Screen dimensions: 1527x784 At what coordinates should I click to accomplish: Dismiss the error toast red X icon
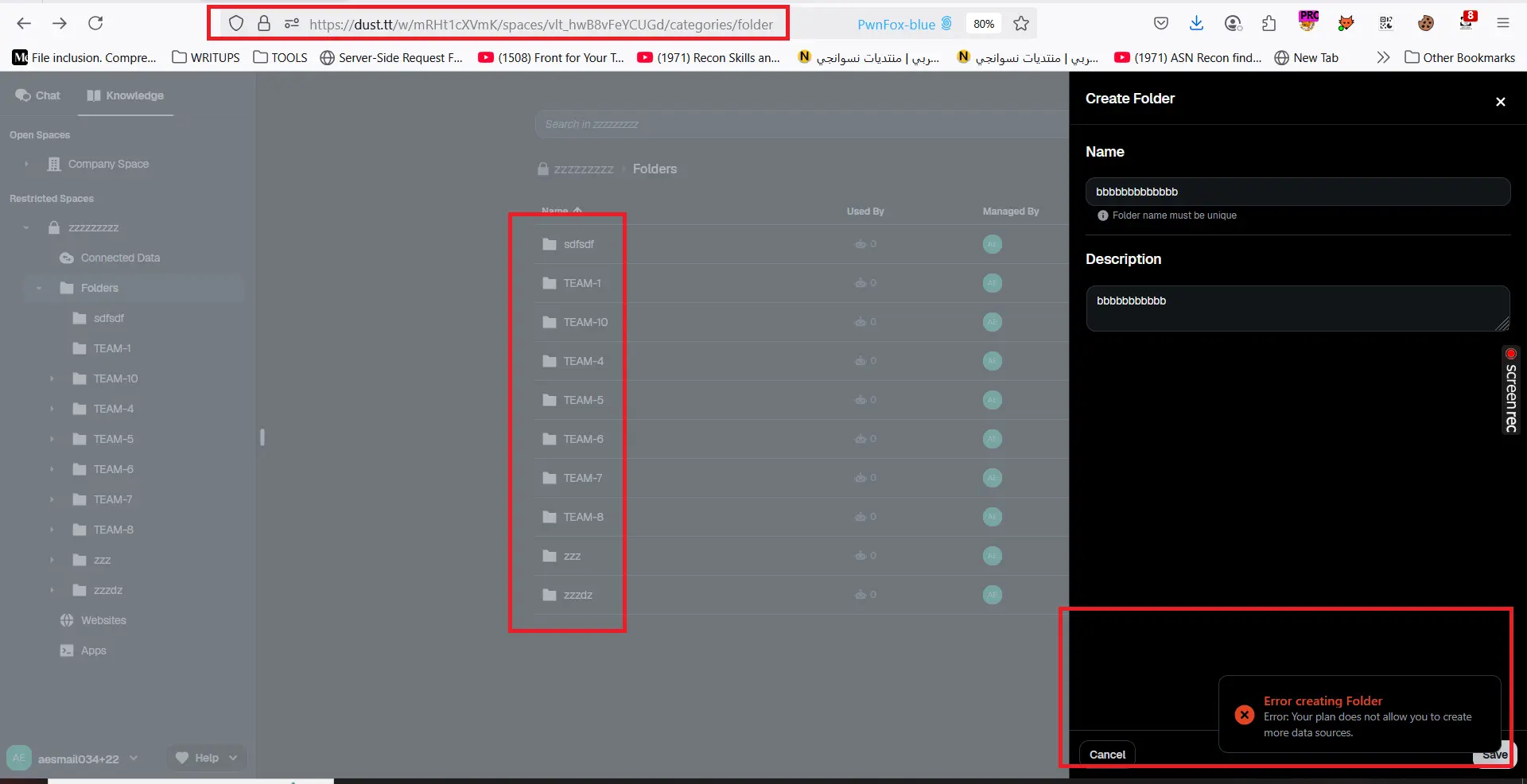(1245, 715)
